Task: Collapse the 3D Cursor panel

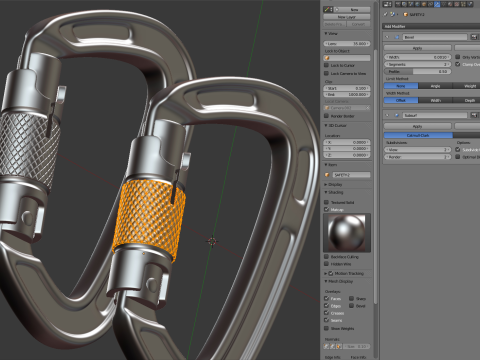Action: [326, 125]
